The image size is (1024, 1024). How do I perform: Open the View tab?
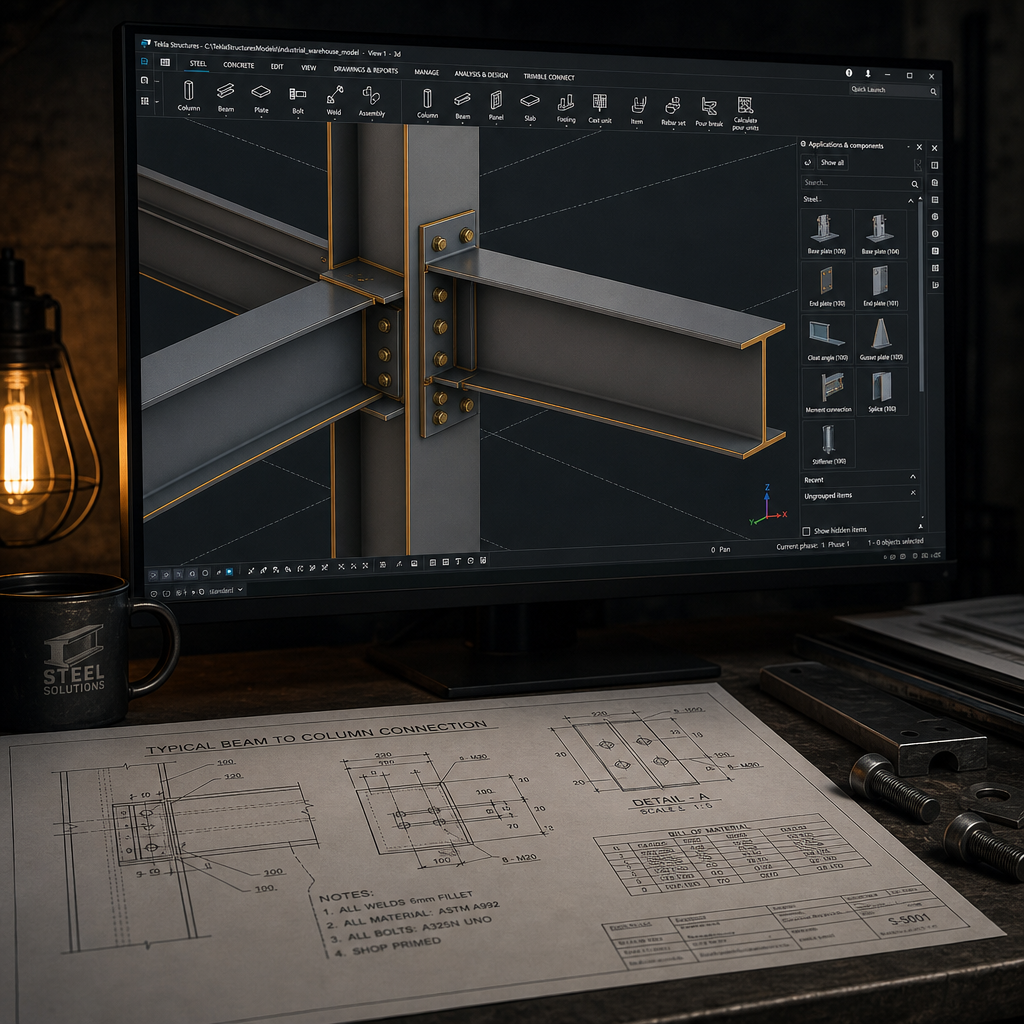[x=308, y=67]
